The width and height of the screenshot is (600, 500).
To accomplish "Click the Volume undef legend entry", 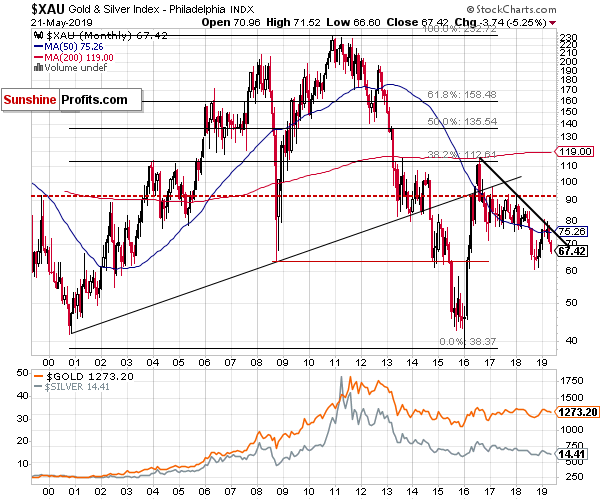I will (x=70, y=68).
